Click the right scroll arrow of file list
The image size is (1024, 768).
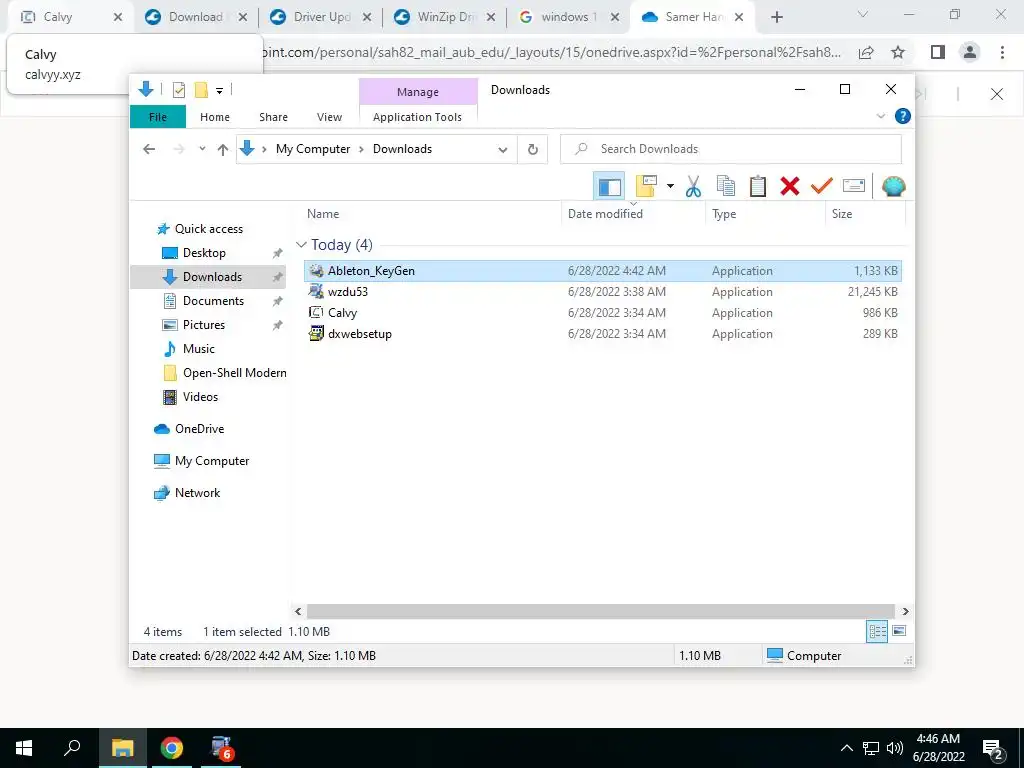905,612
